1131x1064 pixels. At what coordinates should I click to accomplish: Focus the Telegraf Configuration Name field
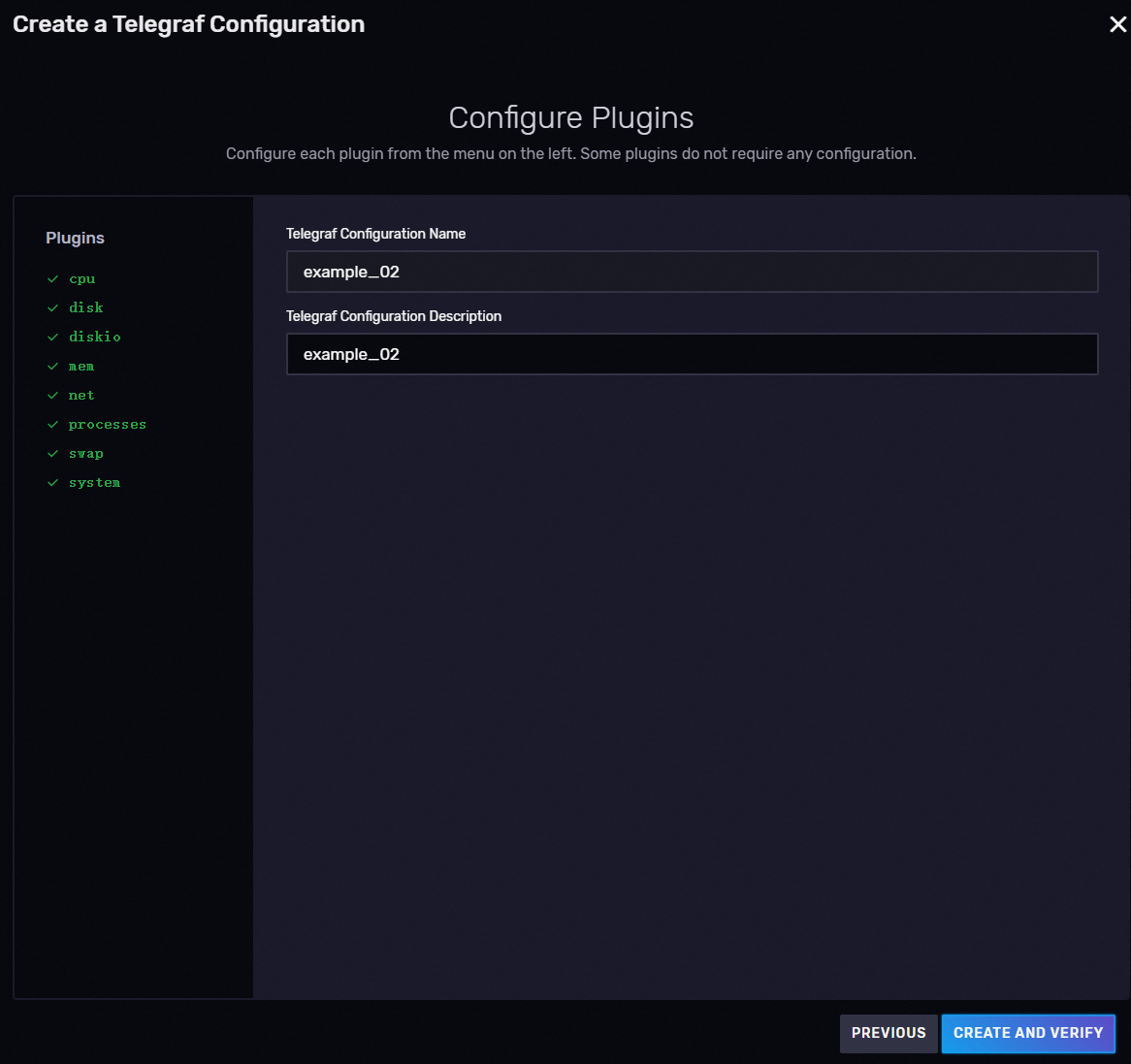(692, 272)
